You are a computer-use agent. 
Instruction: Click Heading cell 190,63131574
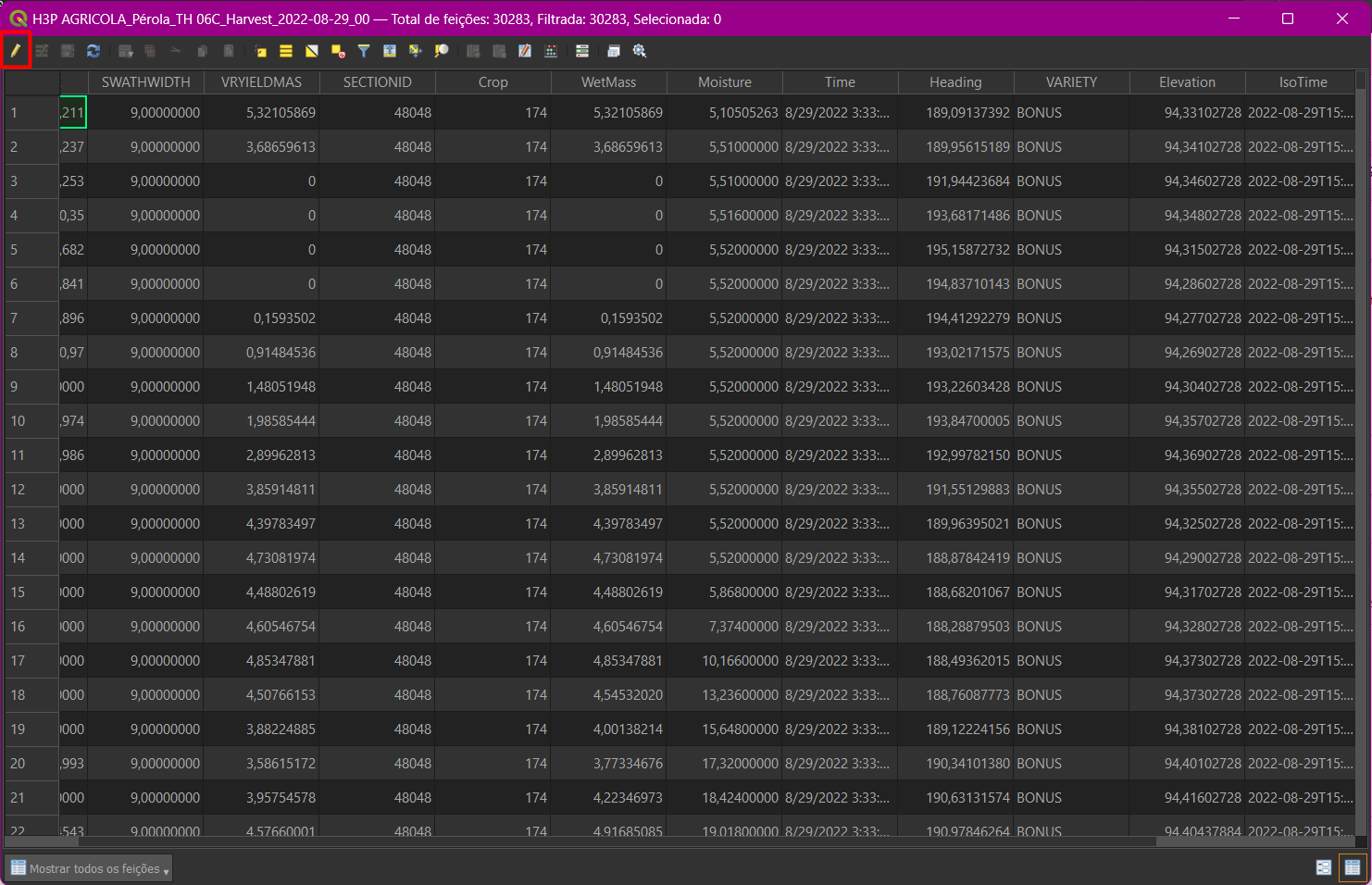click(956, 798)
